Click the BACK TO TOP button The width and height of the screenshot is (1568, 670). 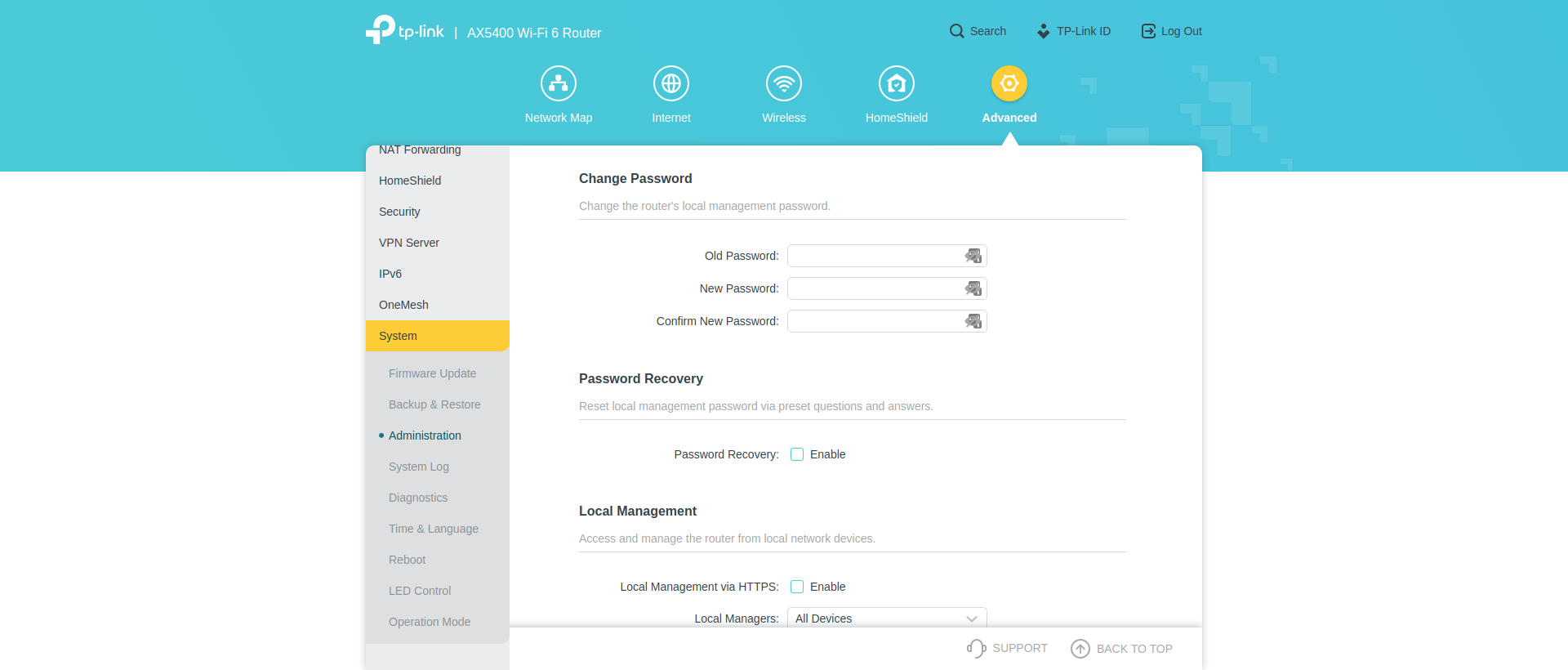[1122, 649]
